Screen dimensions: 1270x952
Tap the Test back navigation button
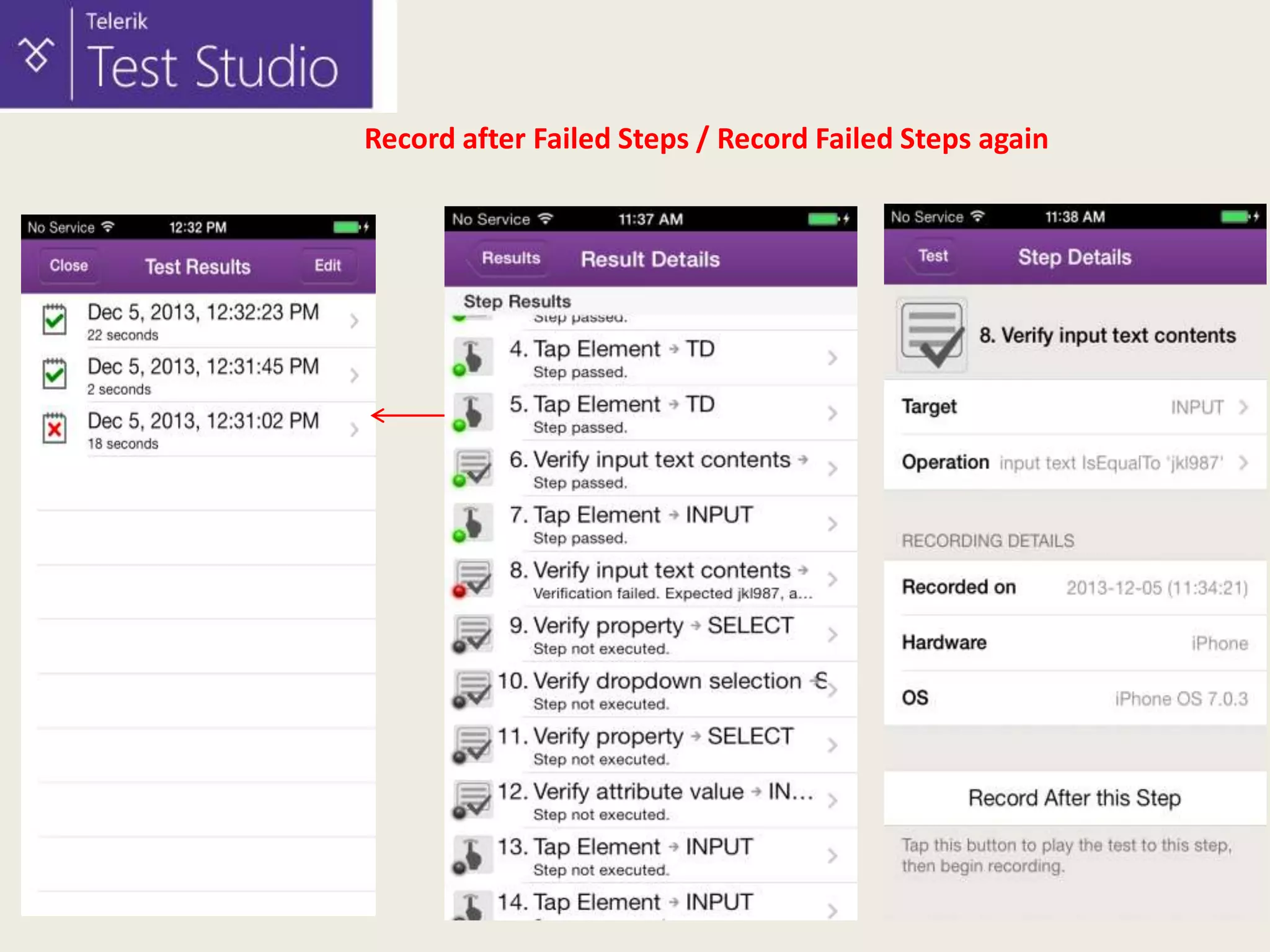coord(932,256)
